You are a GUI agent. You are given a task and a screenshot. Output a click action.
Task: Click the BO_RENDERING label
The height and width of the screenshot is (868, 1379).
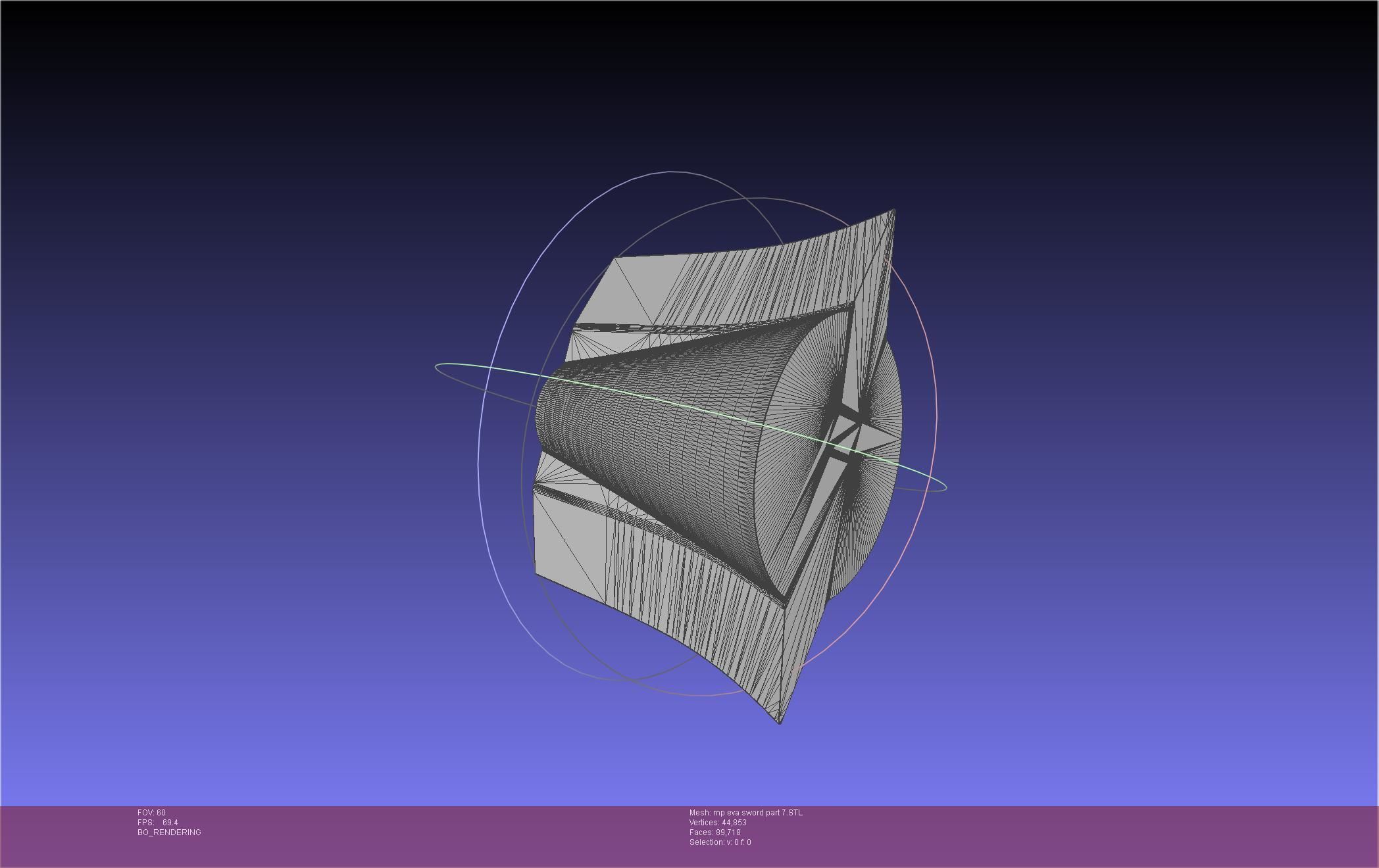[x=169, y=832]
